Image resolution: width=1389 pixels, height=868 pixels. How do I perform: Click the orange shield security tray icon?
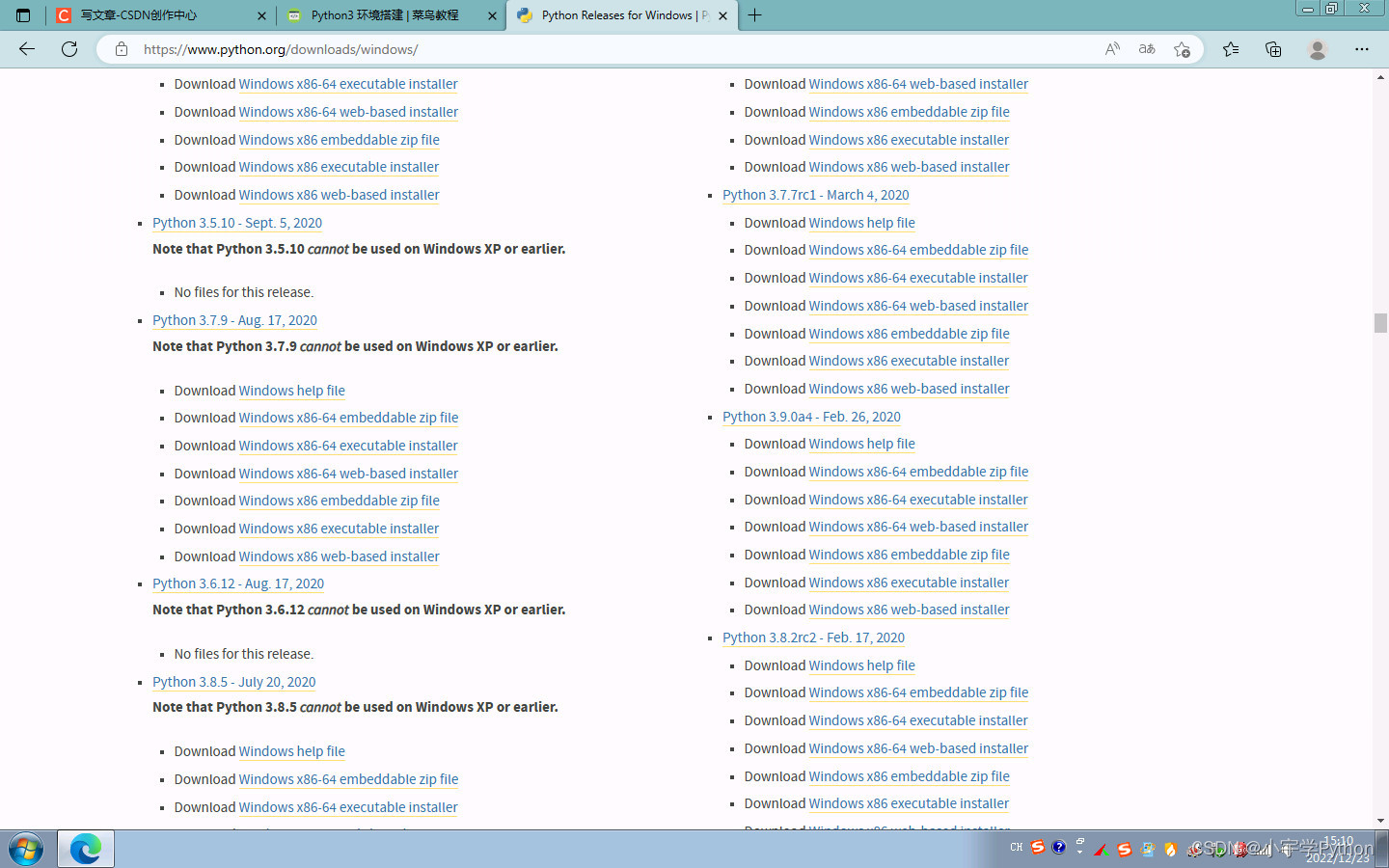click(x=1171, y=849)
